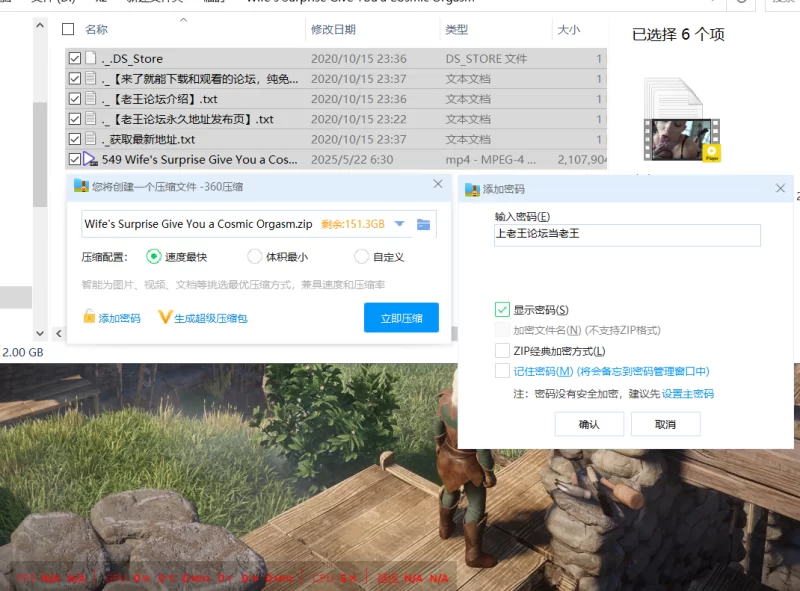The width and height of the screenshot is (800, 591).
Task: Click the 输入密码 text field
Action: coord(627,235)
